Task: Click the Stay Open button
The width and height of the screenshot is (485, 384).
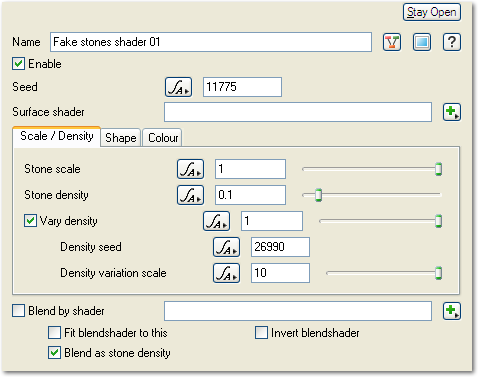Action: [x=432, y=12]
